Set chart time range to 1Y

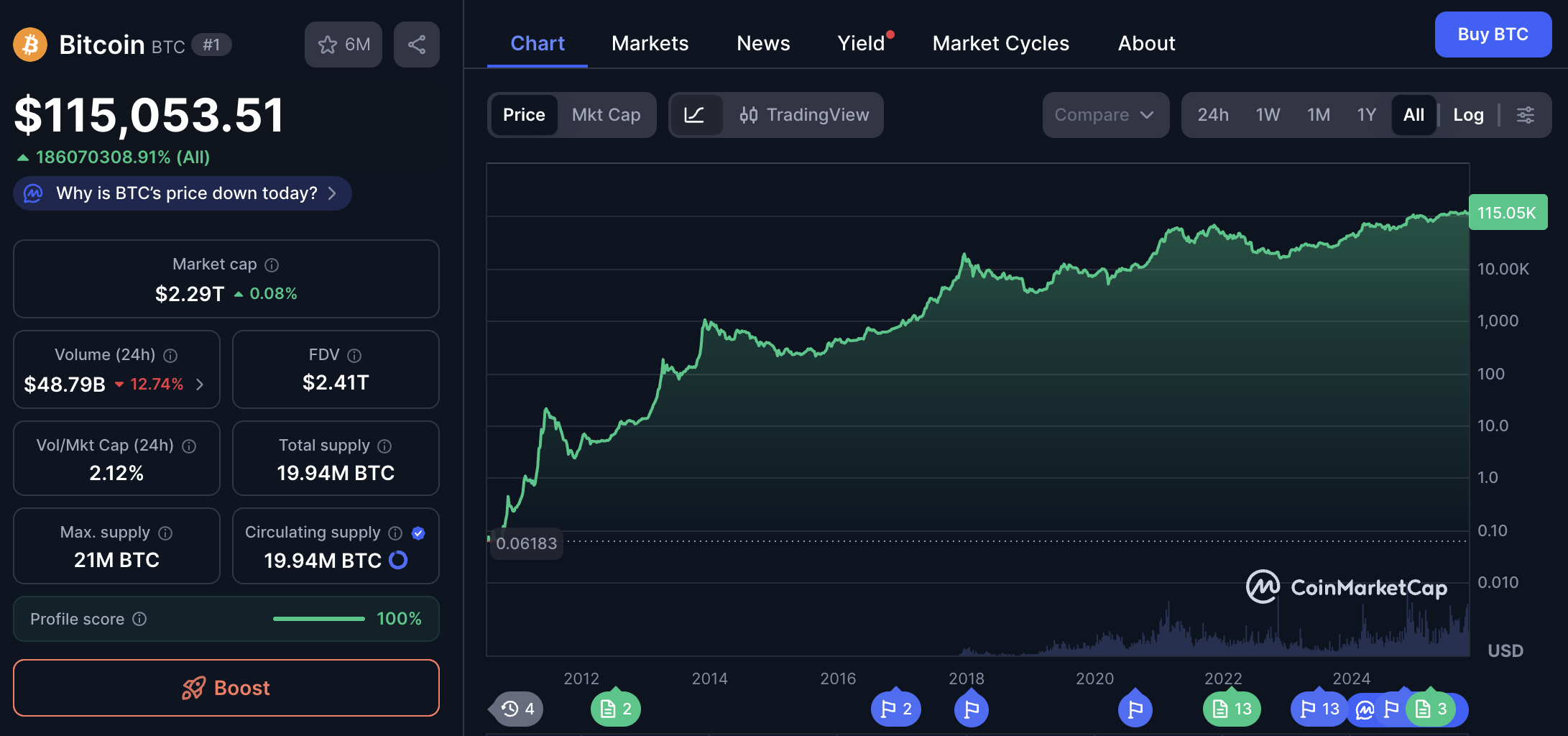click(x=1366, y=115)
